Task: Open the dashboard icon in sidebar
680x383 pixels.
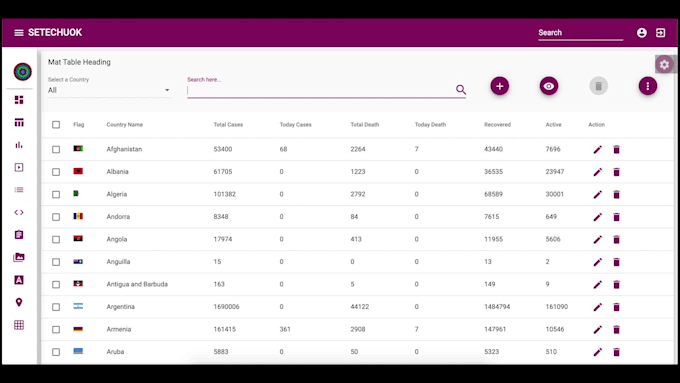Action: 19,100
